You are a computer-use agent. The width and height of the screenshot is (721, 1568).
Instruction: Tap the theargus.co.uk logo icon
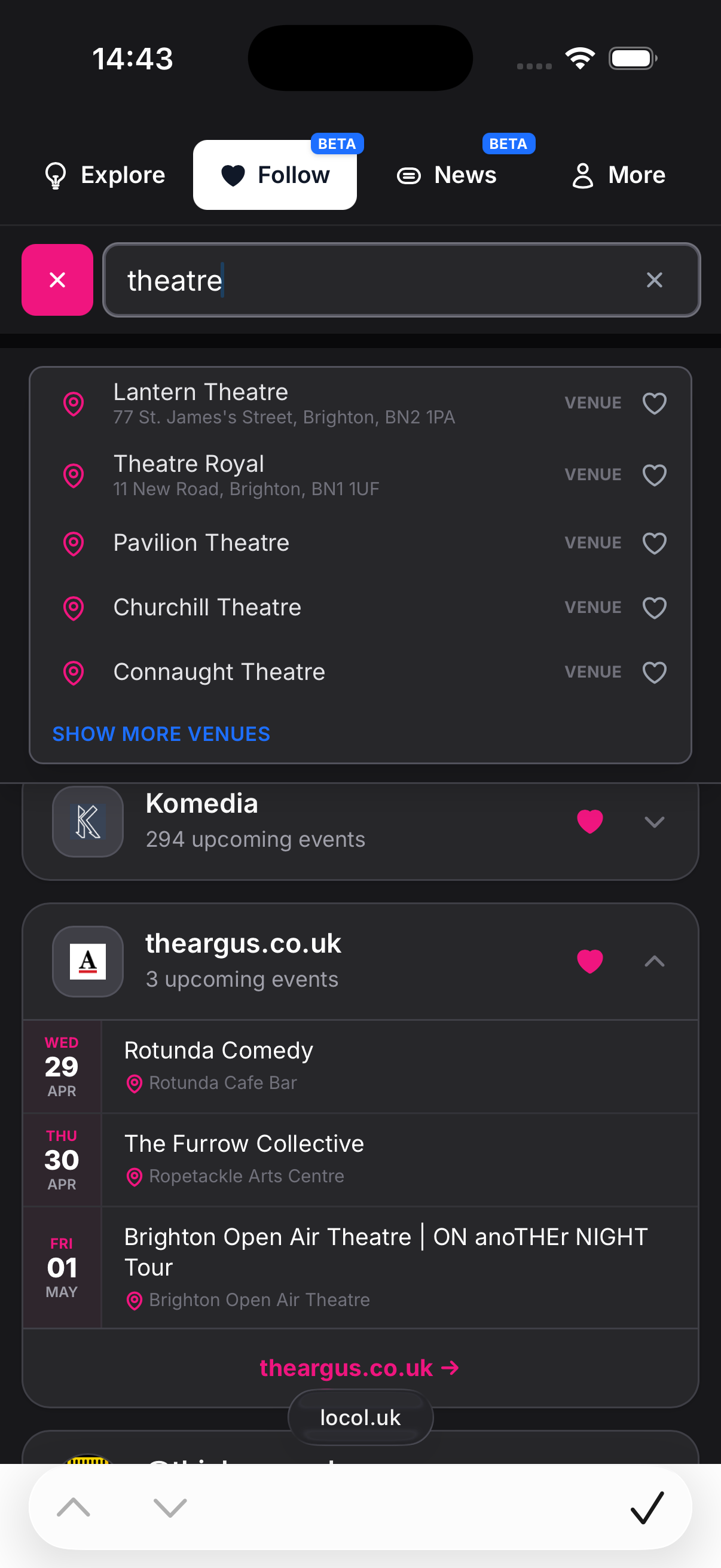coord(88,961)
